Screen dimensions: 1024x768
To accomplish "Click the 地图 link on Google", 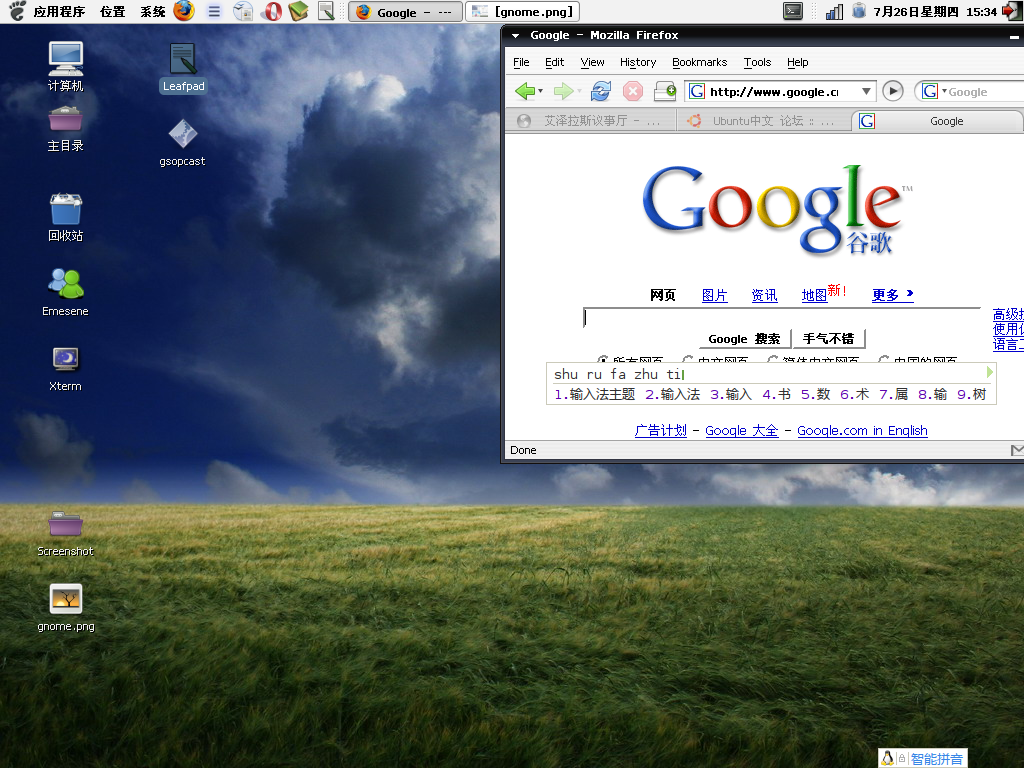I will coord(814,295).
